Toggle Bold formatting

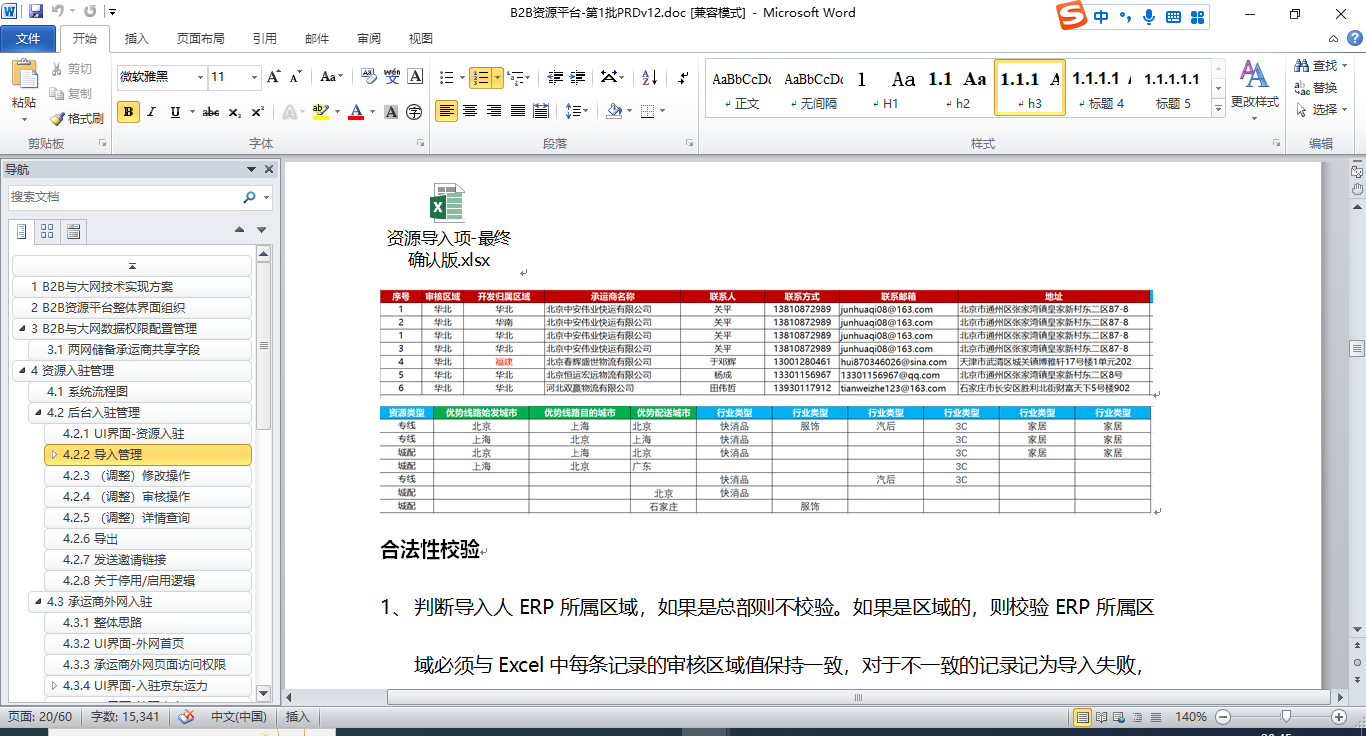coord(128,112)
